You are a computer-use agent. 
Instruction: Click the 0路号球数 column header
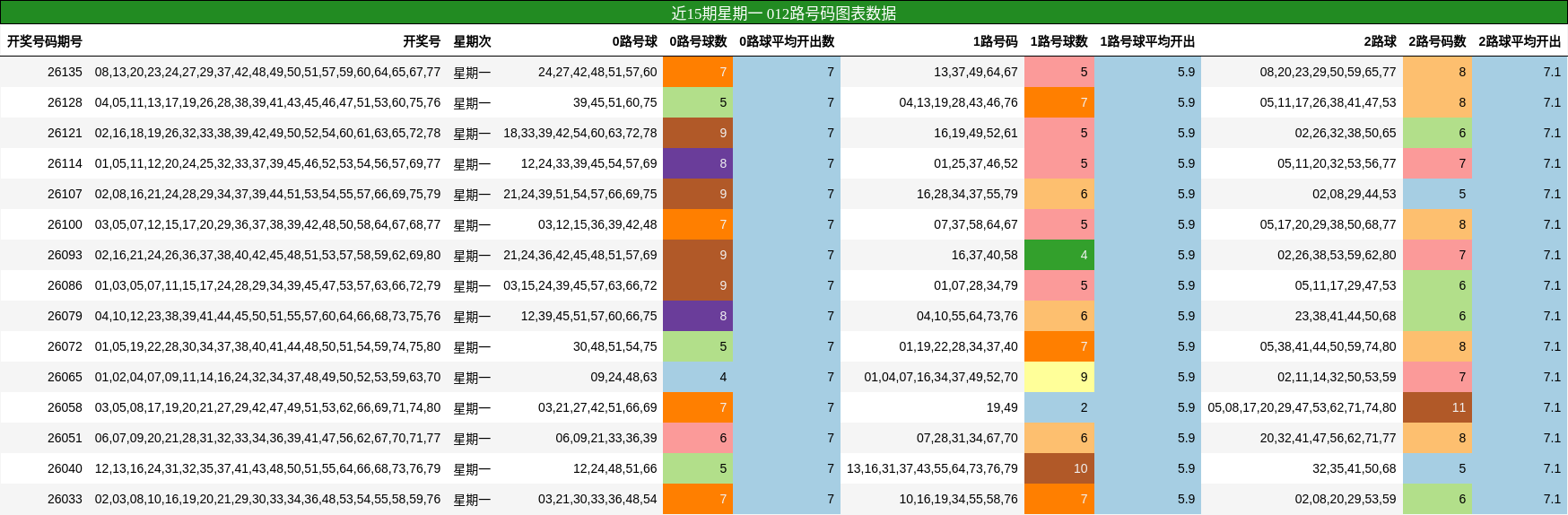point(698,41)
